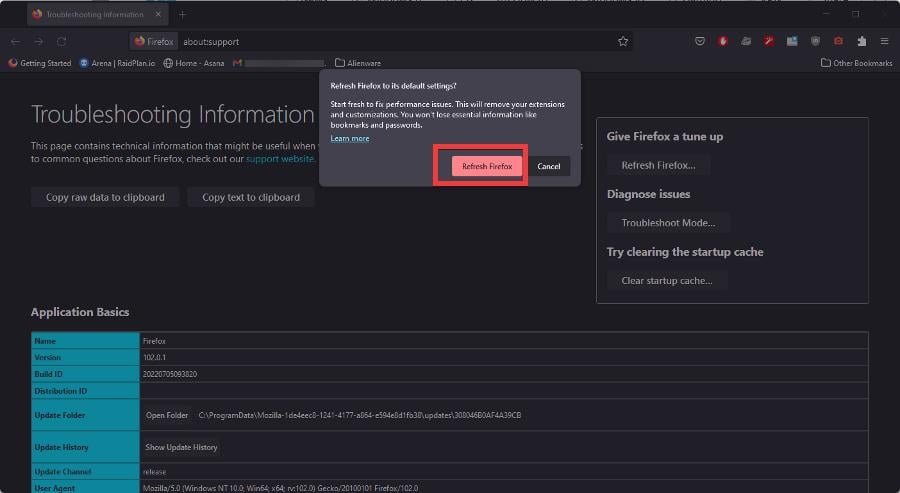Bookmark this page with the star

pyautogui.click(x=623, y=41)
